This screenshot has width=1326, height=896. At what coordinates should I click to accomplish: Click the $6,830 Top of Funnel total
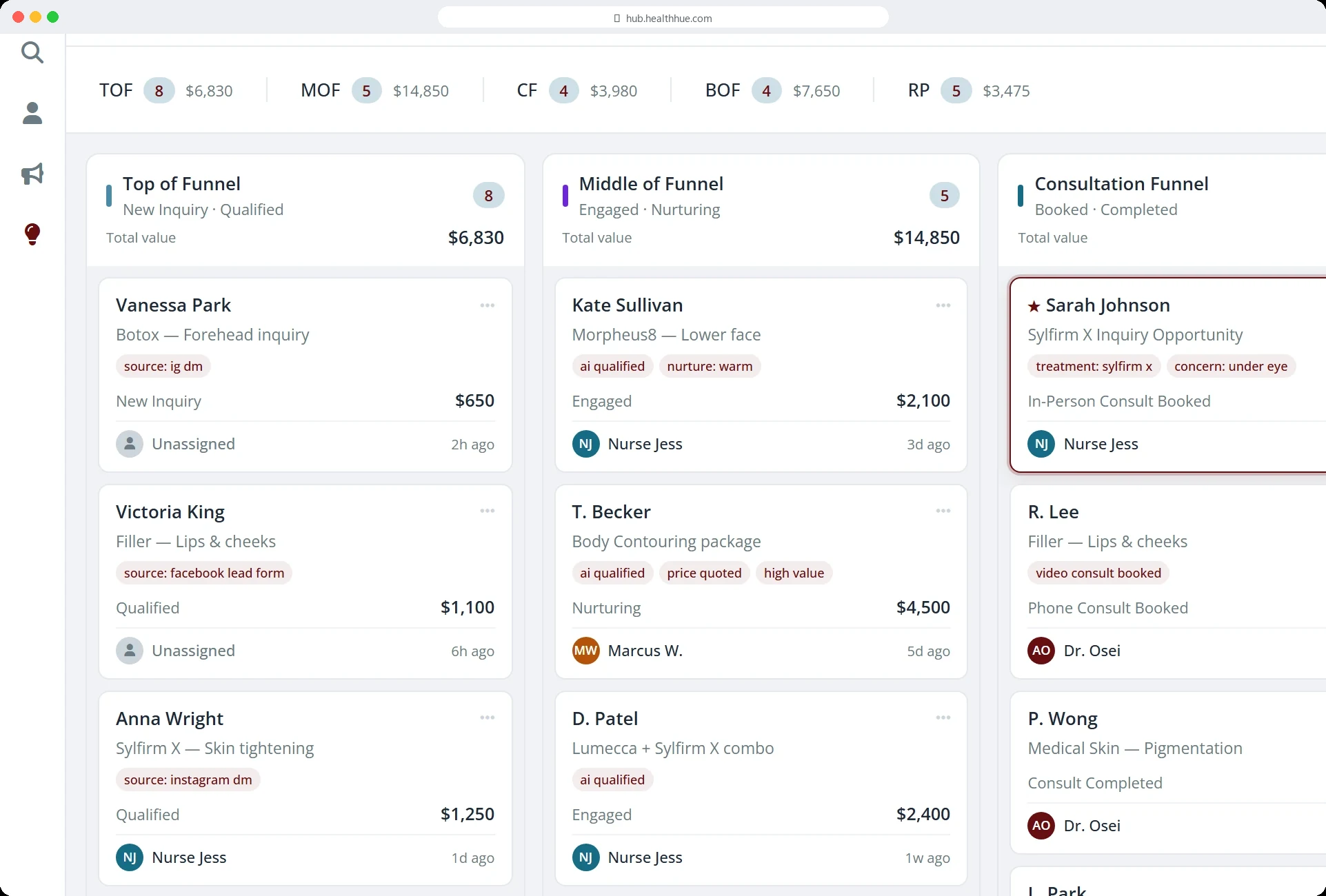476,238
